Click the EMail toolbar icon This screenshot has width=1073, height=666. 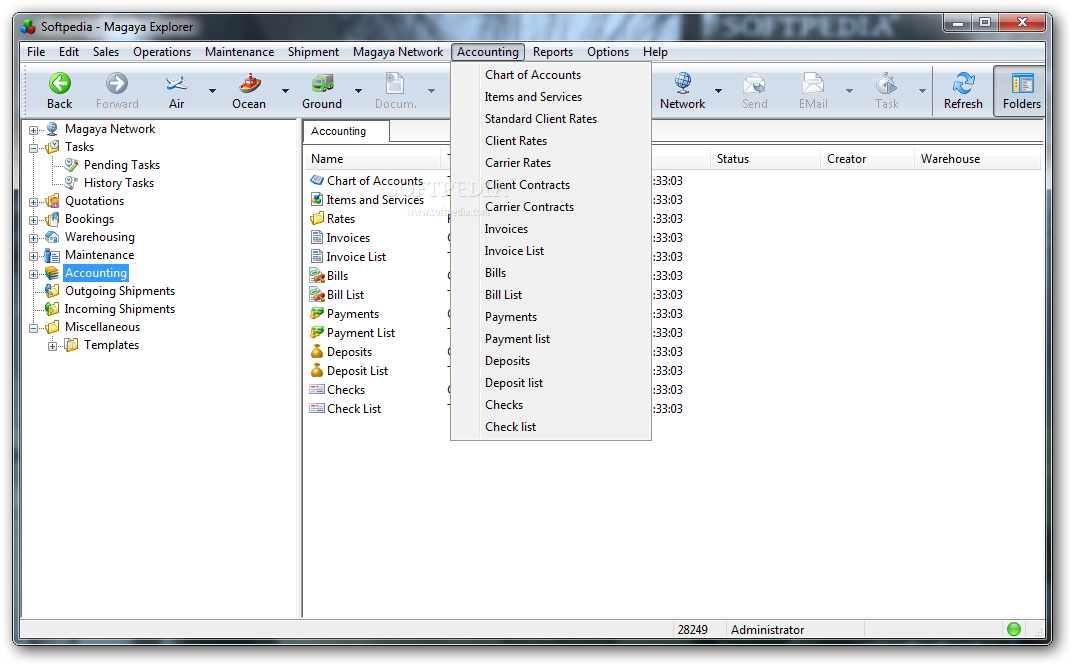point(813,84)
